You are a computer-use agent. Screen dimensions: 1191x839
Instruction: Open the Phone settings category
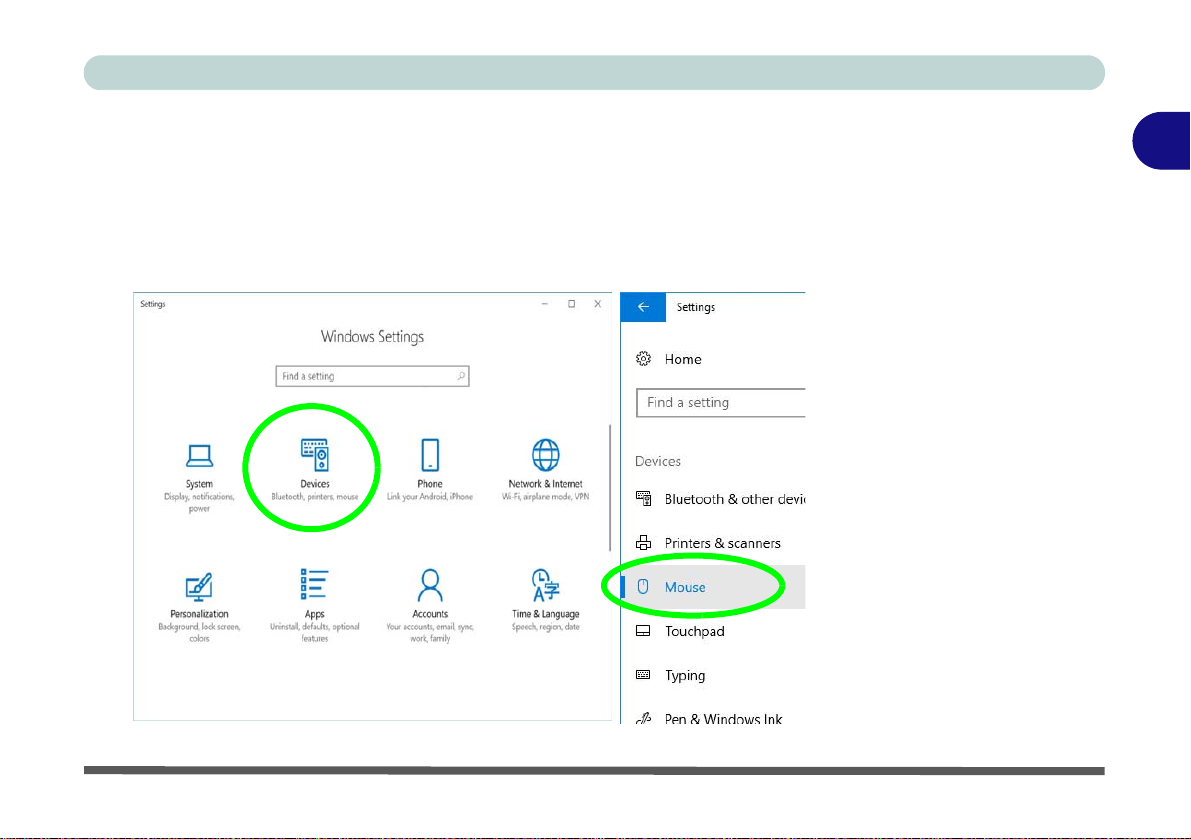430,470
